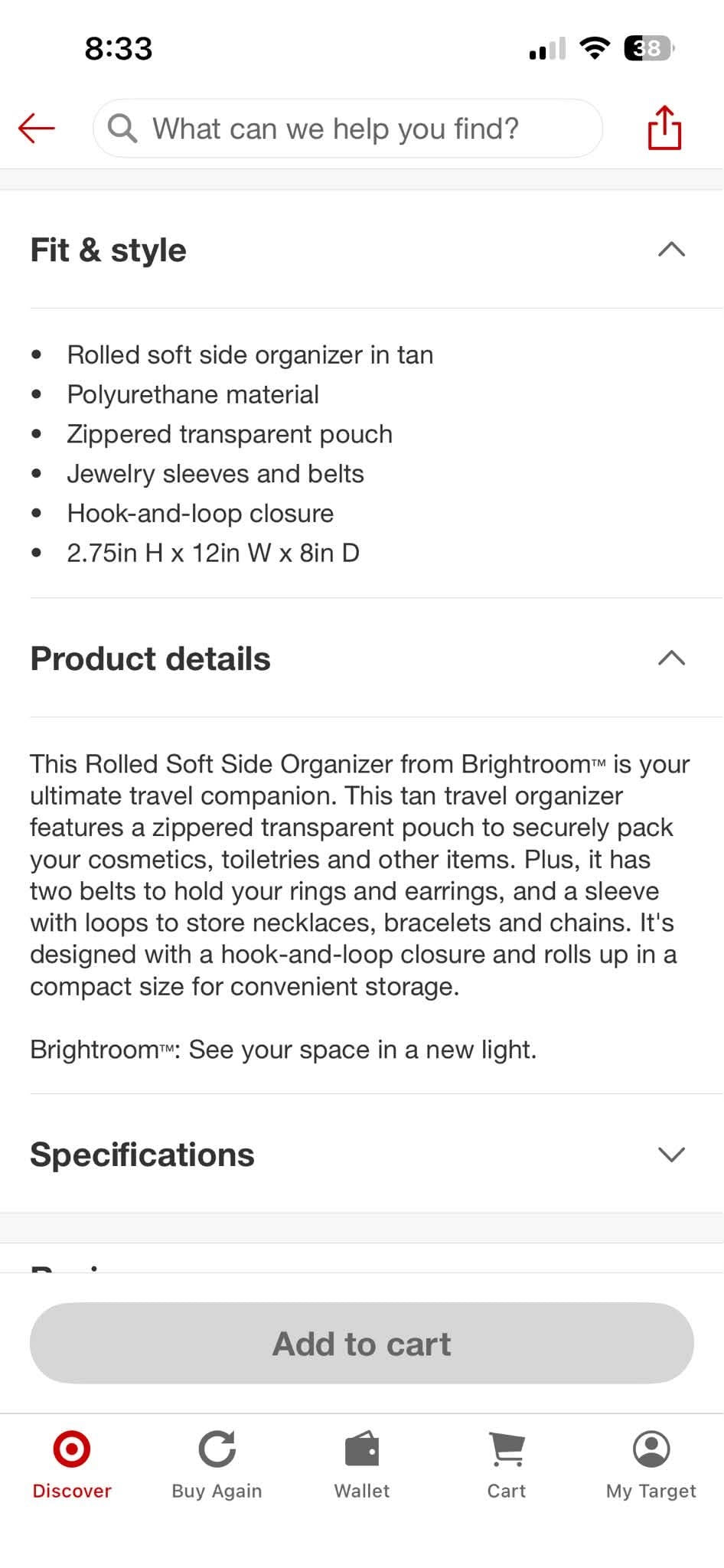Switch to the Buy Again tab label
Screen dimensions: 724x1568
(x=217, y=1491)
